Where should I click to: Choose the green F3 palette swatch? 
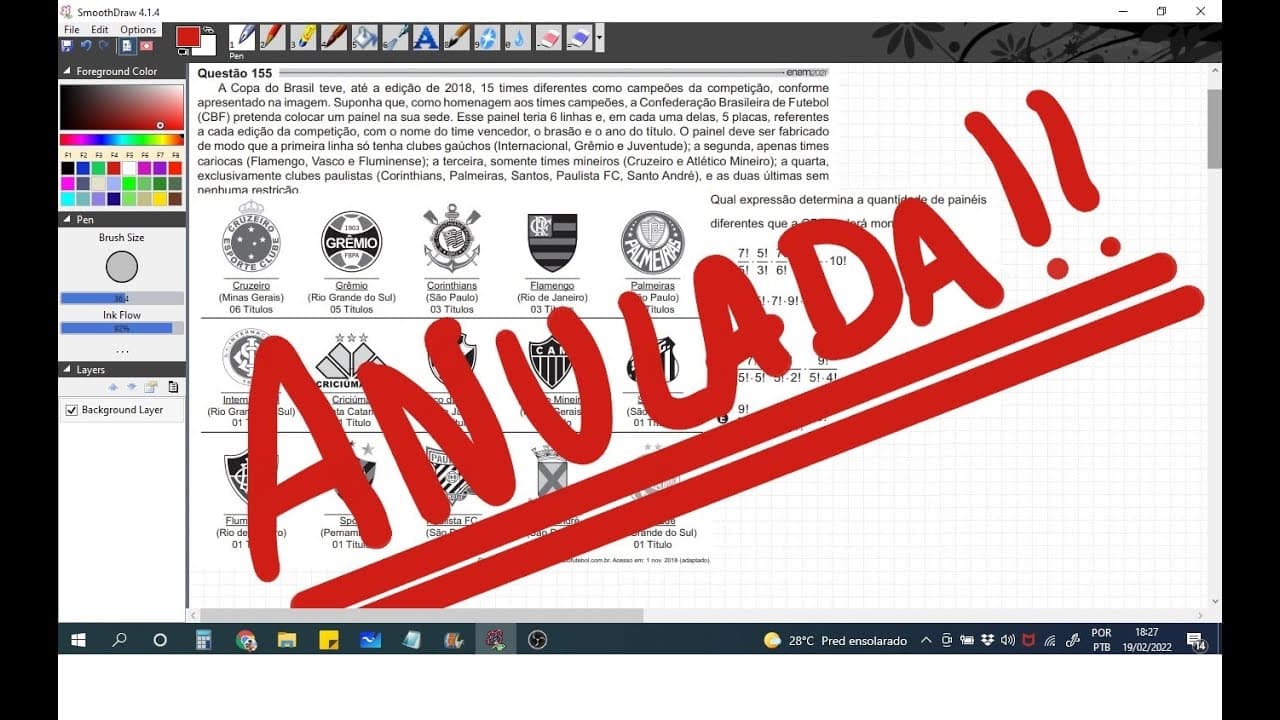pyautogui.click(x=99, y=168)
